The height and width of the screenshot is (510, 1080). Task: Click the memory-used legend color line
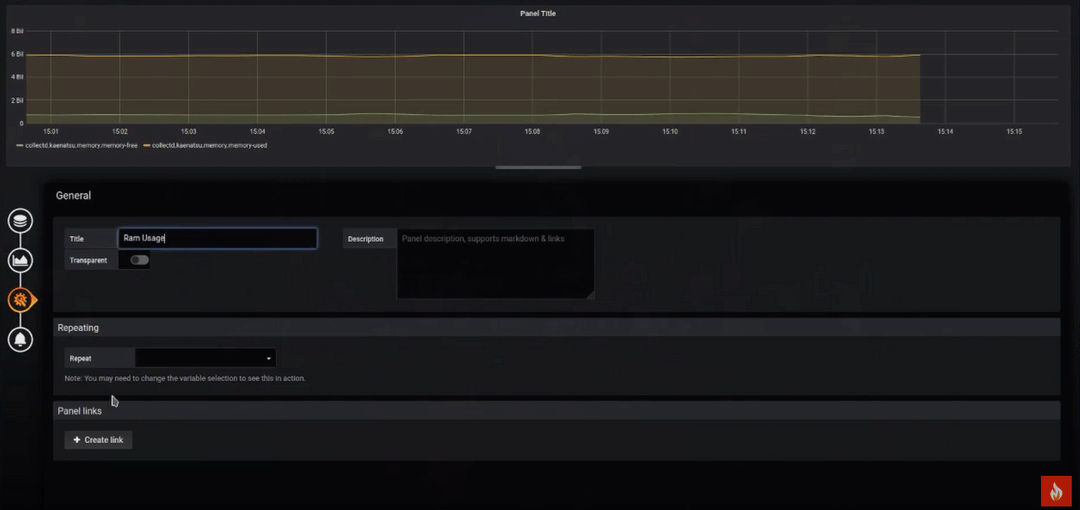pos(146,146)
